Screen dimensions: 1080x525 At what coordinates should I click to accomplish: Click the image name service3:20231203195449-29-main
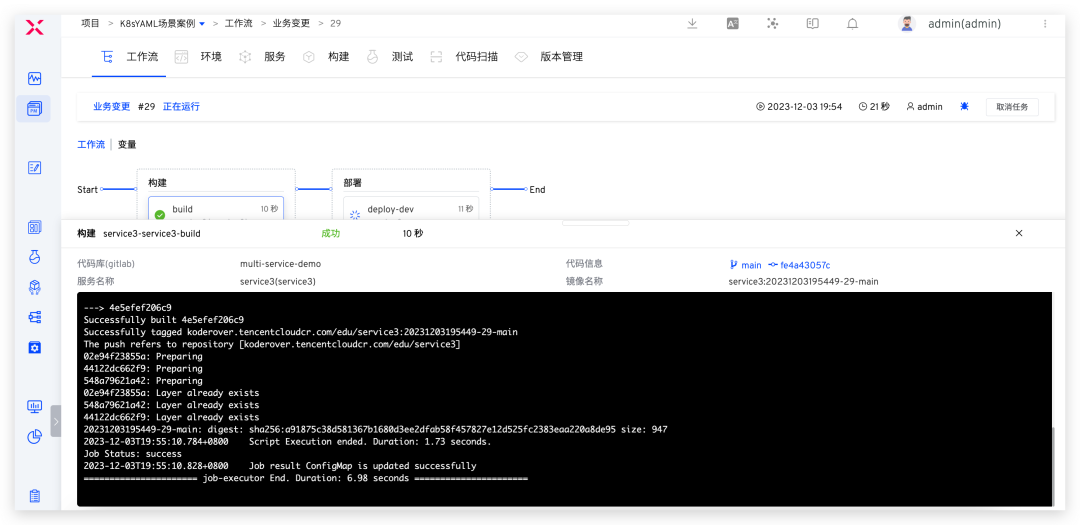pos(803,281)
